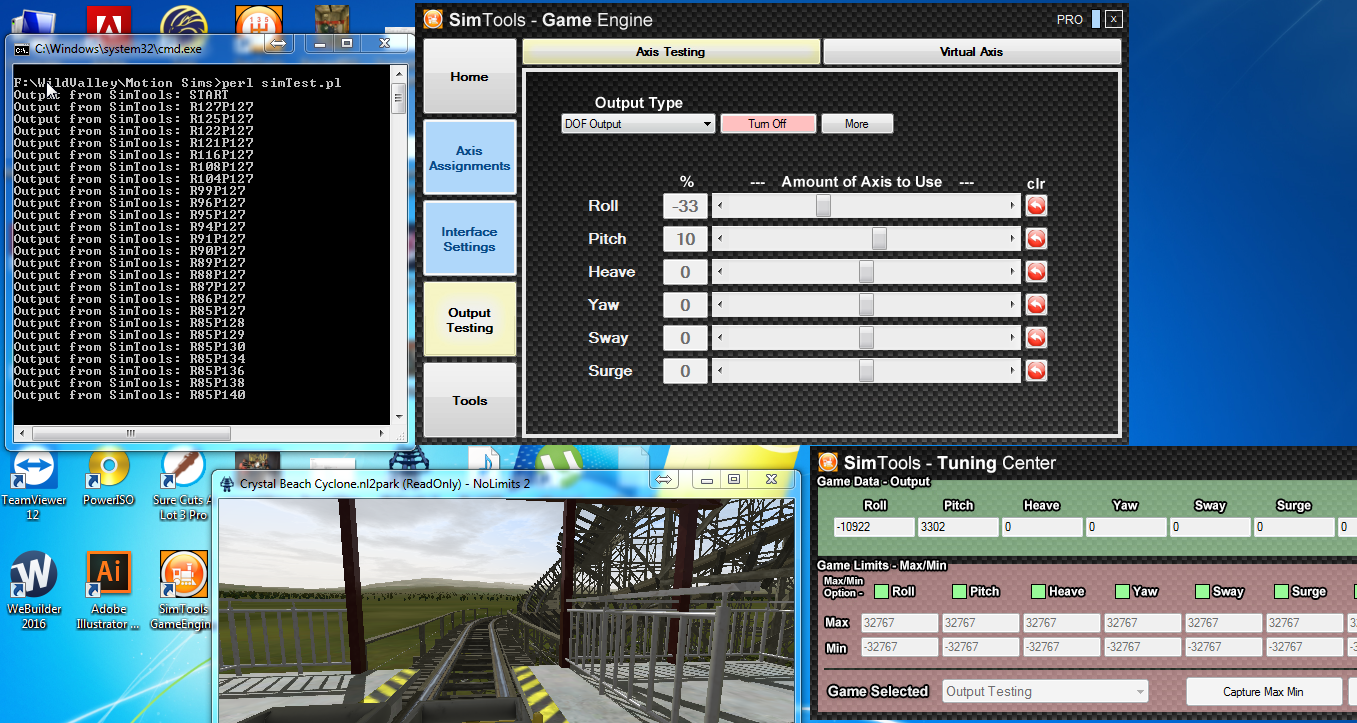Click the Roll Max limit field in Tuning Center
The width and height of the screenshot is (1357, 723).
point(899,623)
